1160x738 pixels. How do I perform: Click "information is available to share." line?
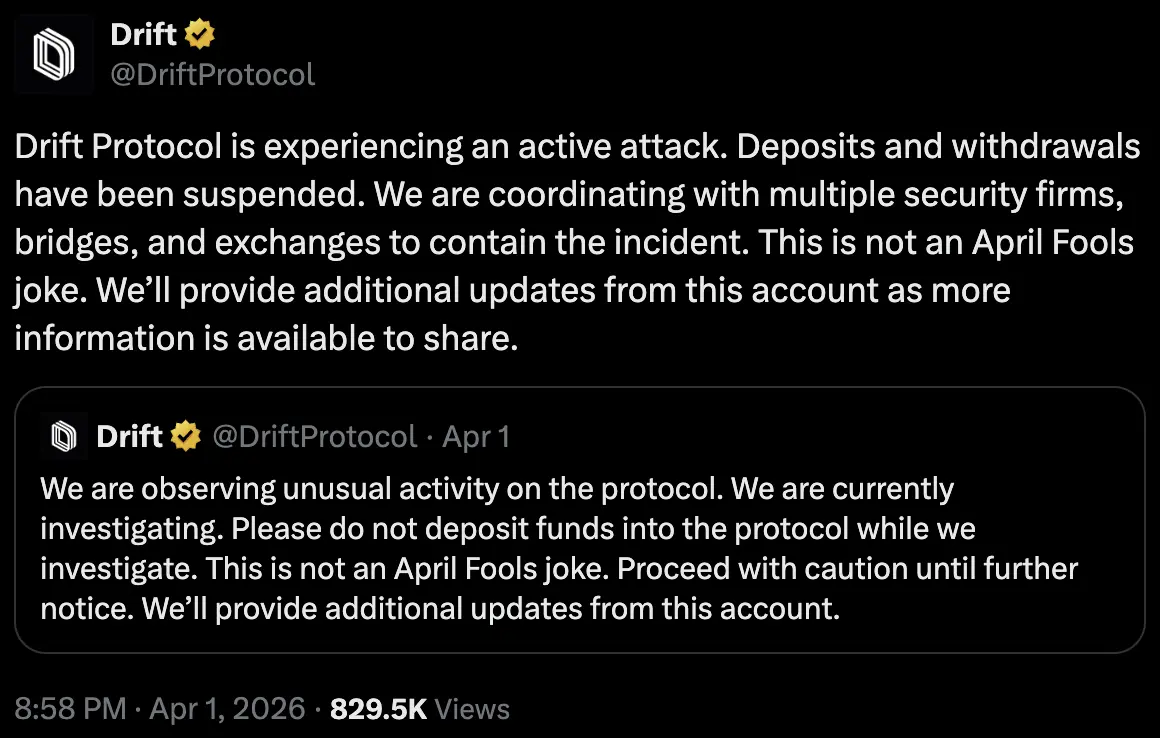(x=267, y=338)
